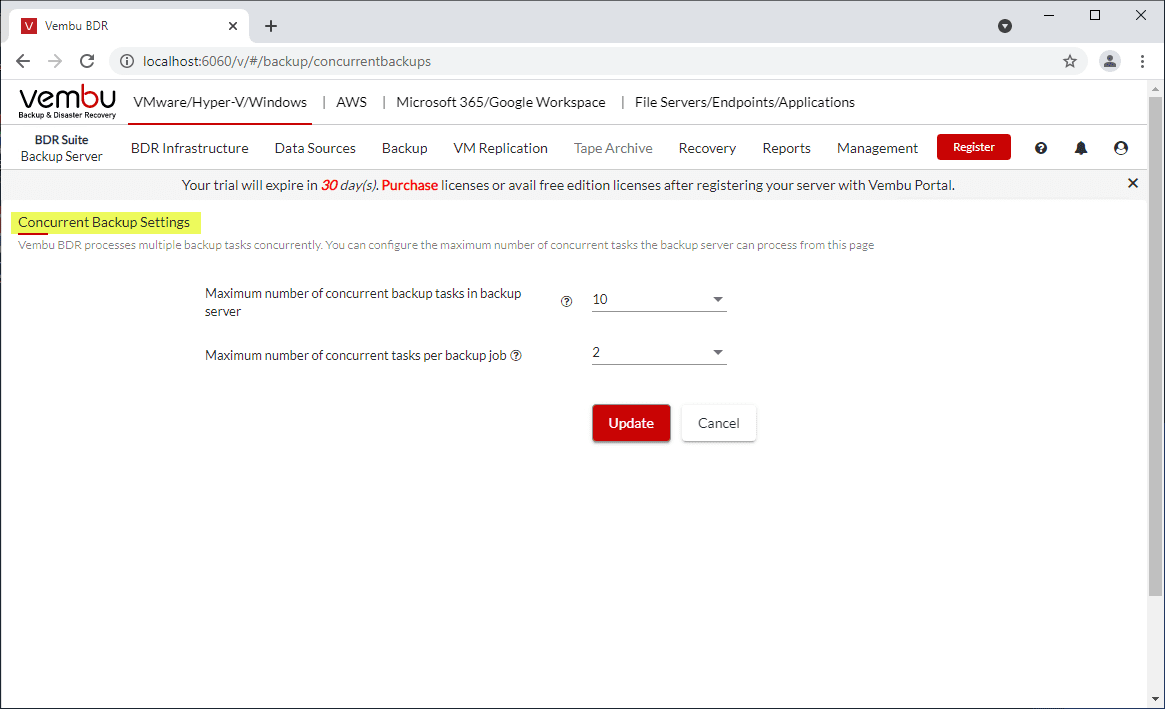1165x709 pixels.
Task: Open the maximum concurrent backup tasks dropdown showing 10
Action: coord(659,300)
